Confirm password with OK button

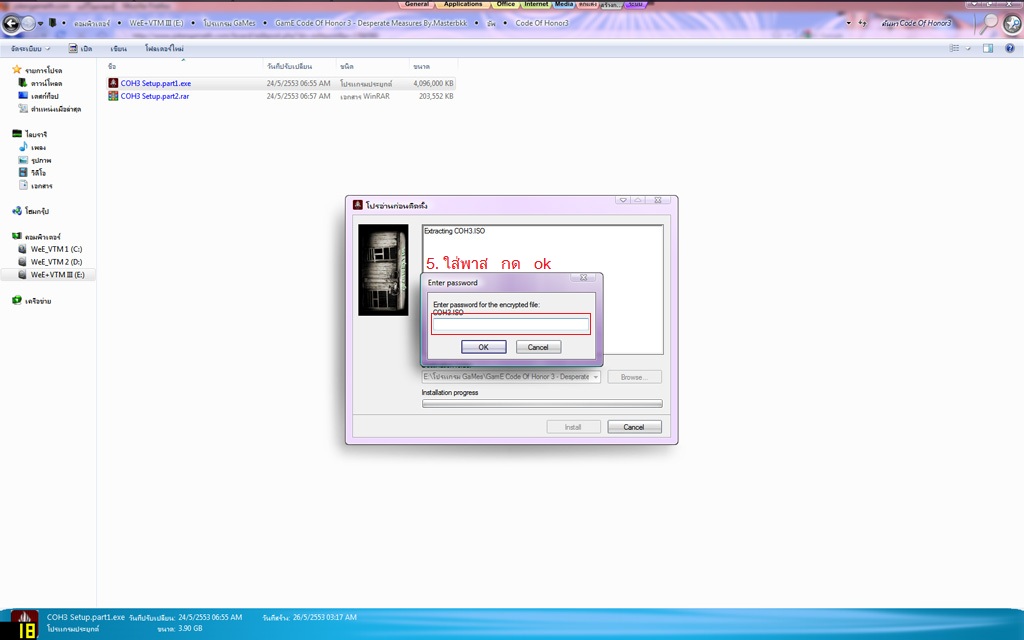pyautogui.click(x=483, y=347)
